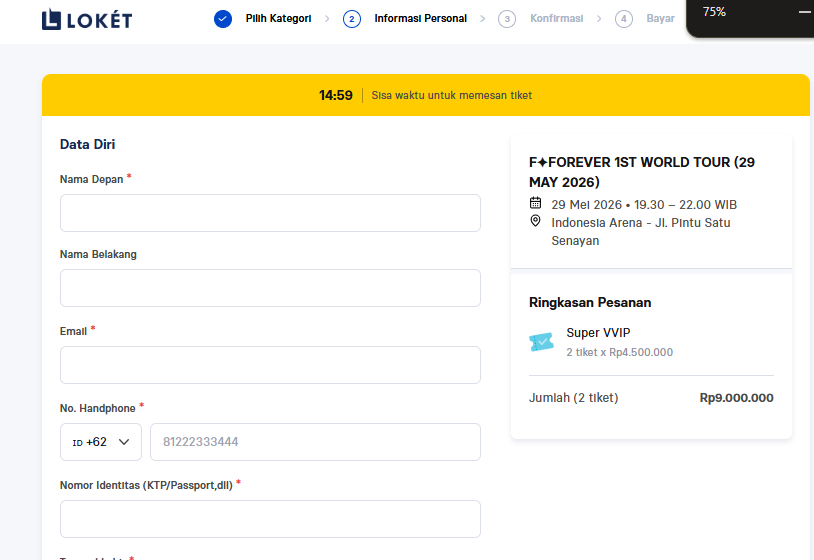The width and height of the screenshot is (814, 560).
Task: Focus the Nama Belakang input field
Action: pos(270,288)
